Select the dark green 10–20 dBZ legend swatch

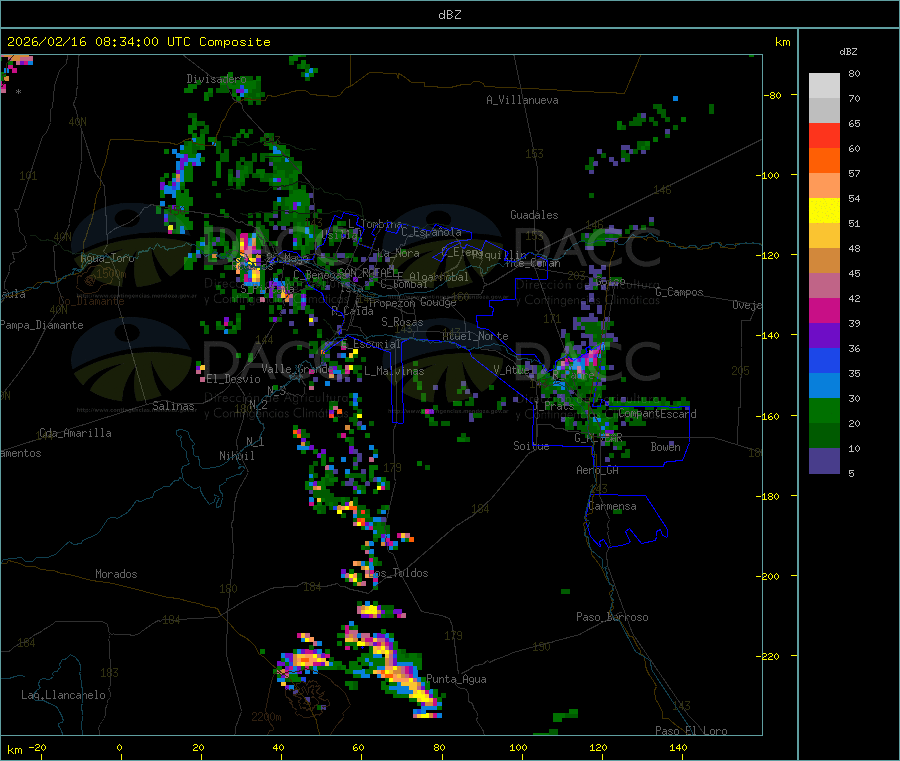[x=824, y=436]
